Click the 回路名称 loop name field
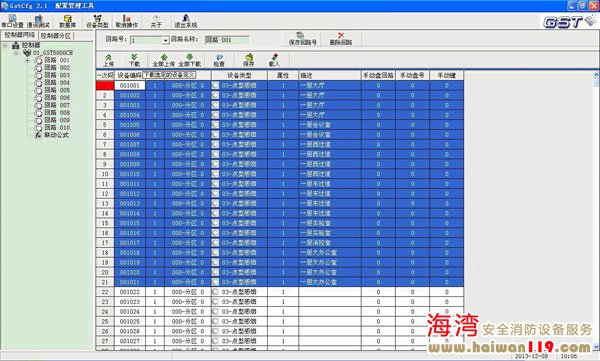Image resolution: width=600 pixels, height=361 pixels. 227,40
